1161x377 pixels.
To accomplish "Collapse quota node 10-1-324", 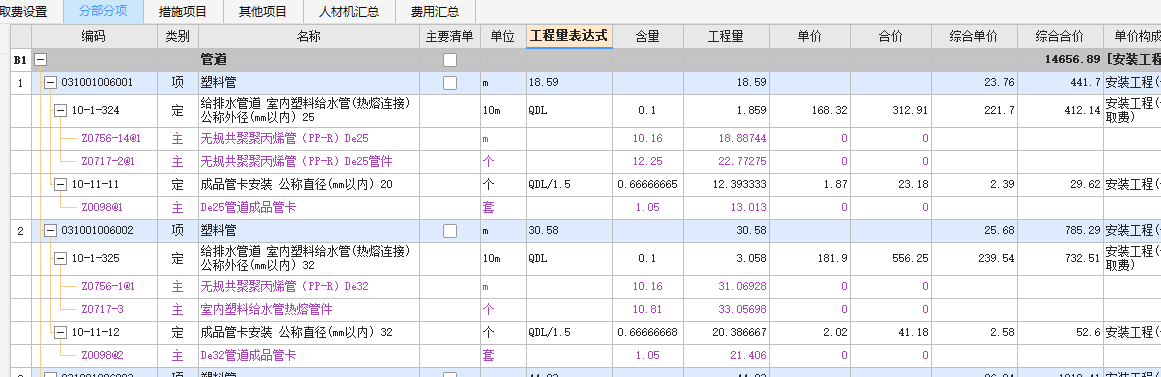I will pyautogui.click(x=61, y=111).
